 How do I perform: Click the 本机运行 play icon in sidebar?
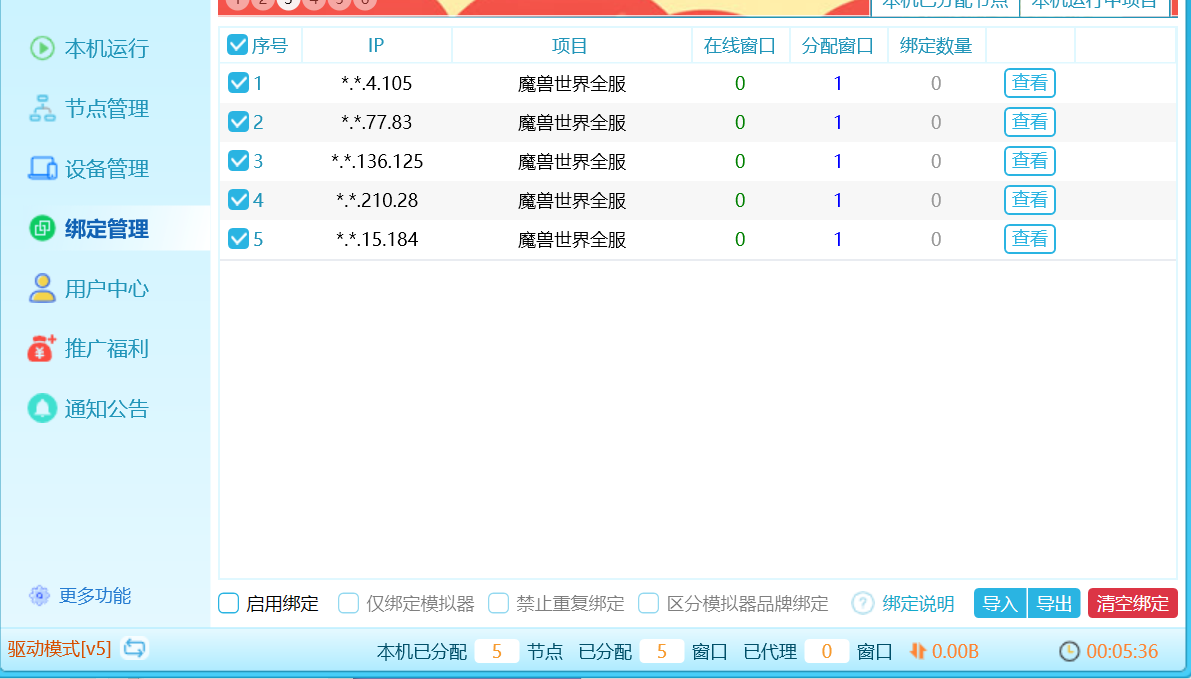(x=42, y=48)
